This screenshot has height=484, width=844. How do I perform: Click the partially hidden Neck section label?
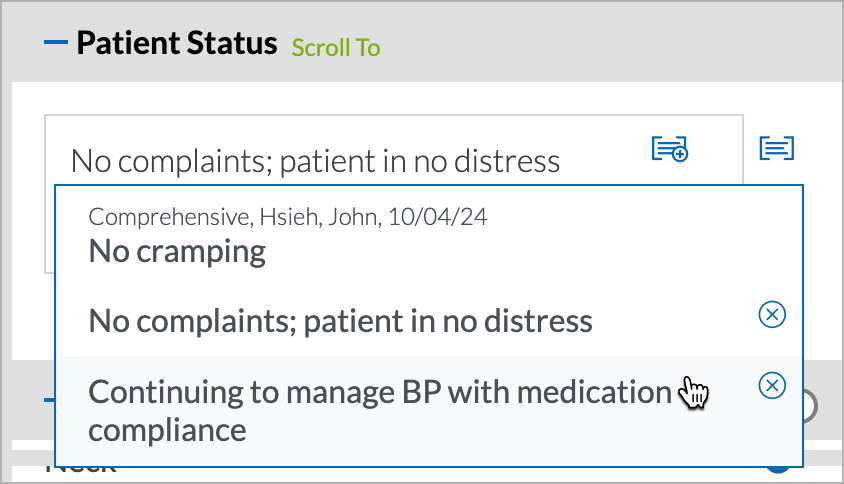point(81,471)
